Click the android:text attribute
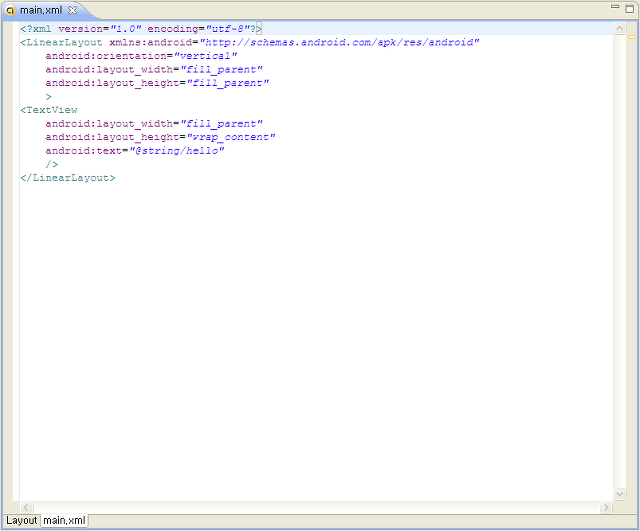Screen dimensions: 640x531 point(84,151)
